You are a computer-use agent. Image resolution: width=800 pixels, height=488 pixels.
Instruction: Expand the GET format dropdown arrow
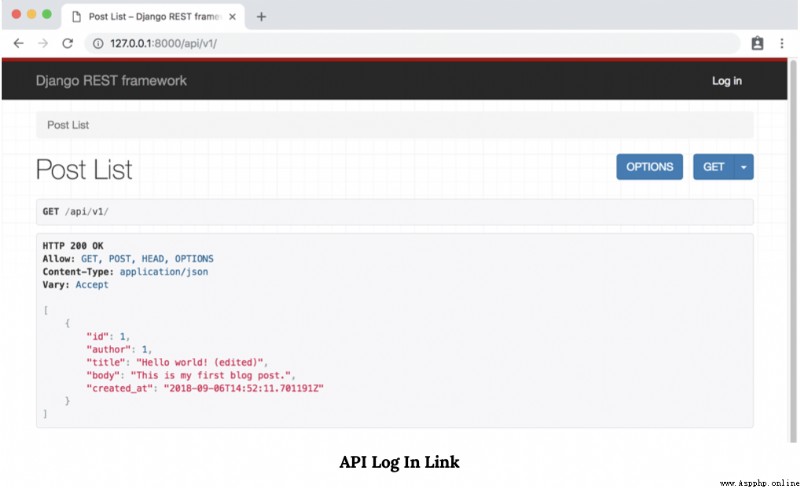point(744,167)
